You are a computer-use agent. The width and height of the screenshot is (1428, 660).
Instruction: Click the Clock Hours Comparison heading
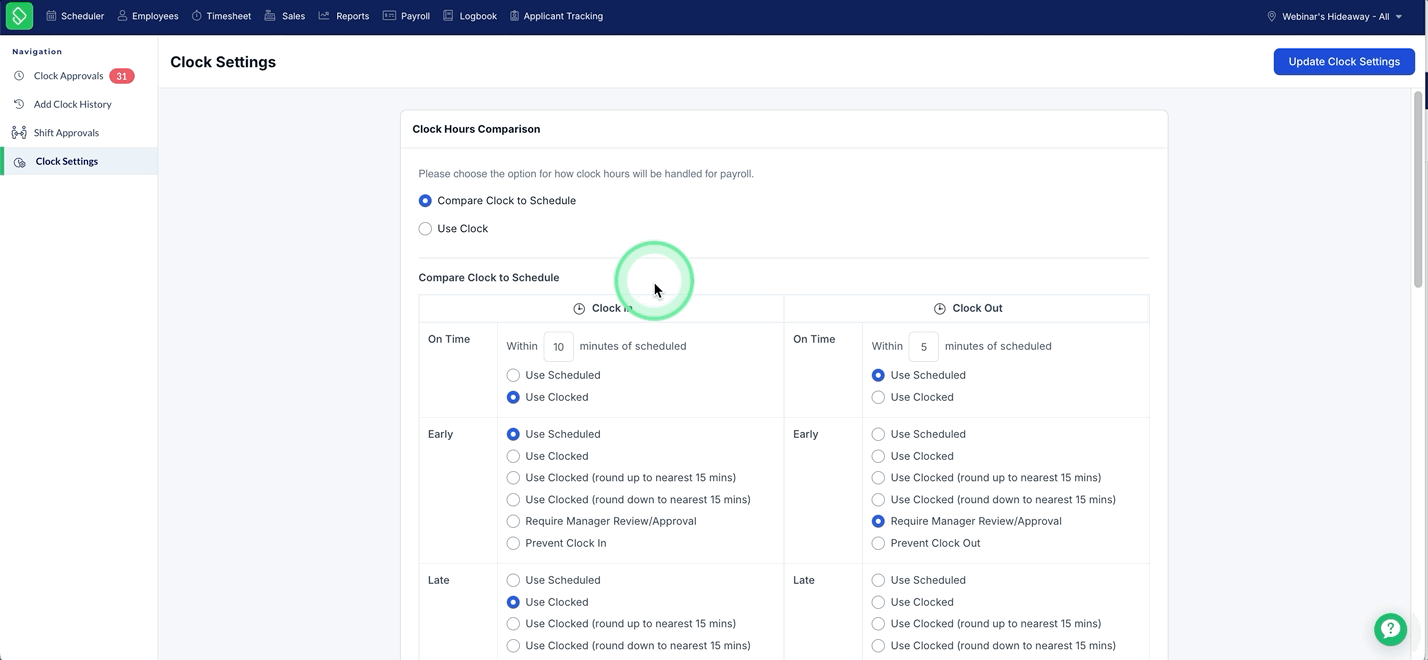tap(476, 129)
